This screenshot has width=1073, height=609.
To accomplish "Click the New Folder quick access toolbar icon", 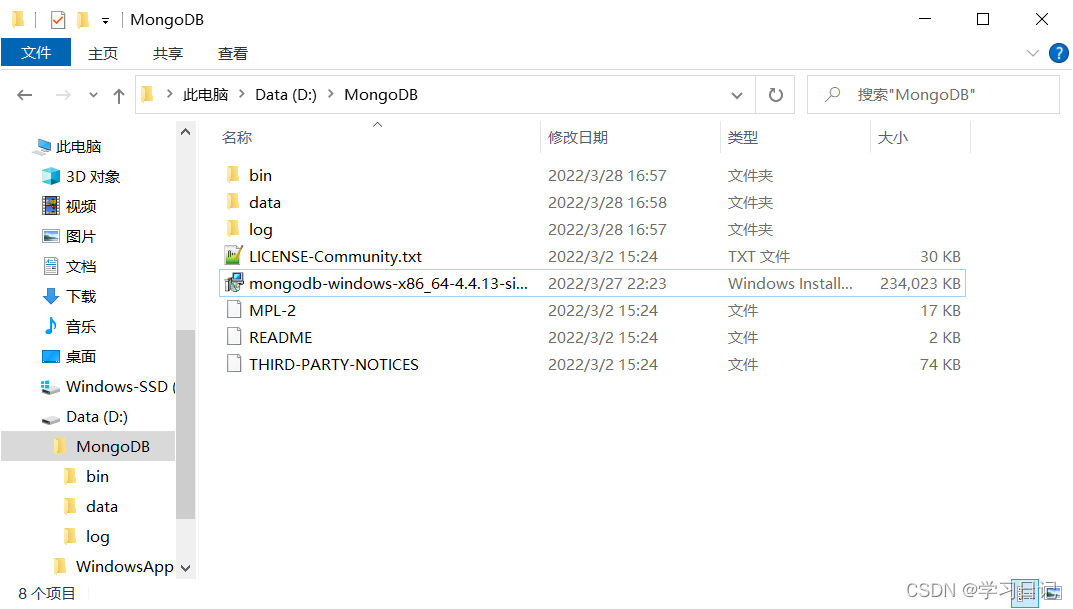I will [83, 20].
